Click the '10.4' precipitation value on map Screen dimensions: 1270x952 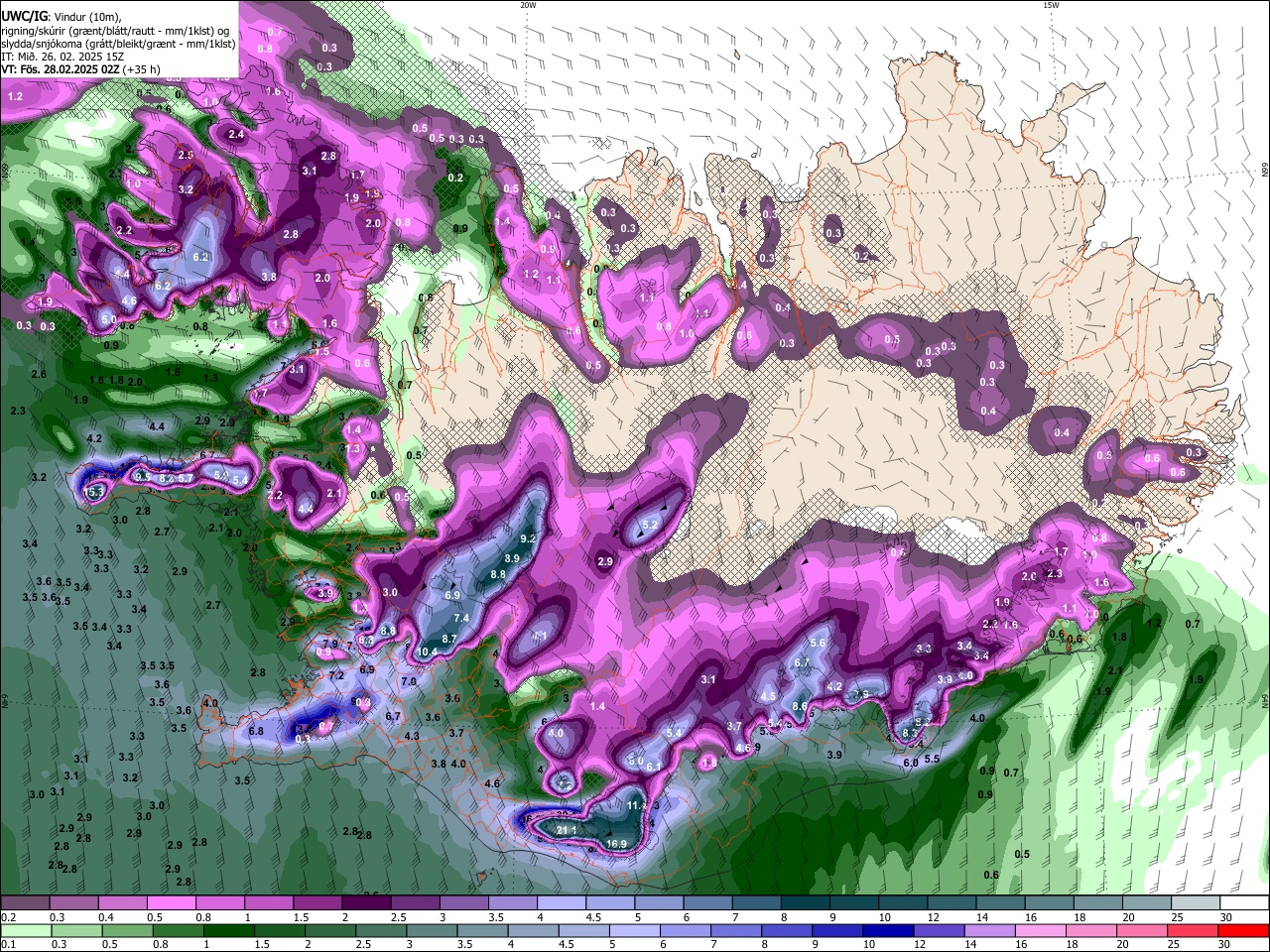point(427,652)
